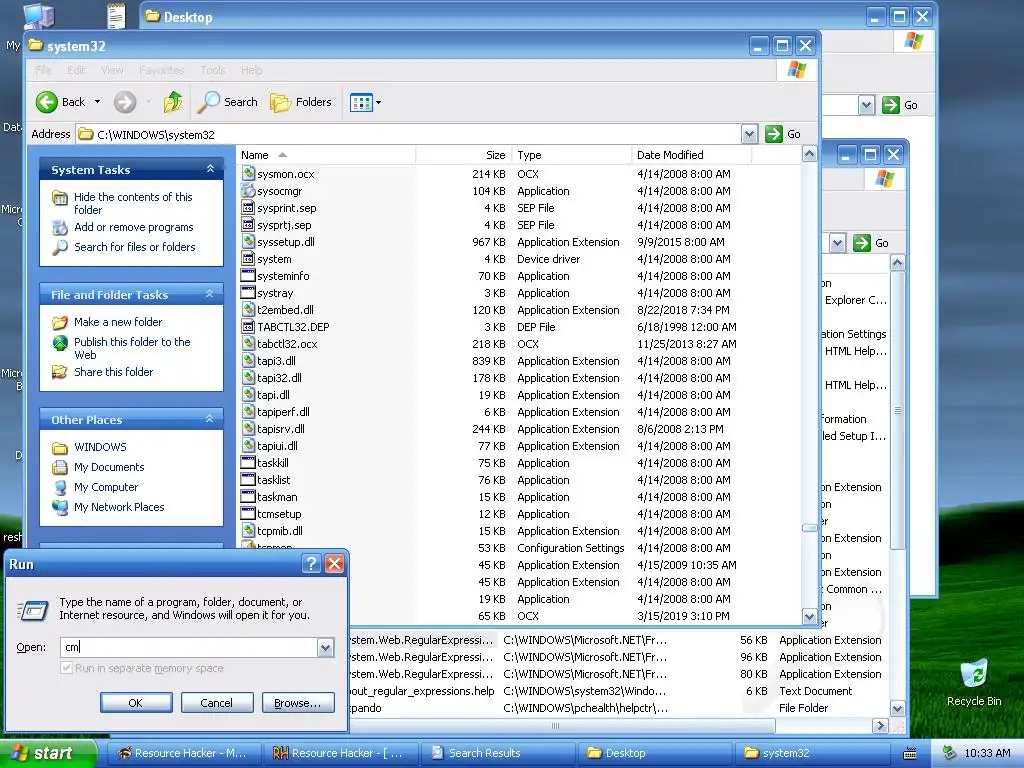Collapse the File and Folder Tasks panel

(210, 294)
